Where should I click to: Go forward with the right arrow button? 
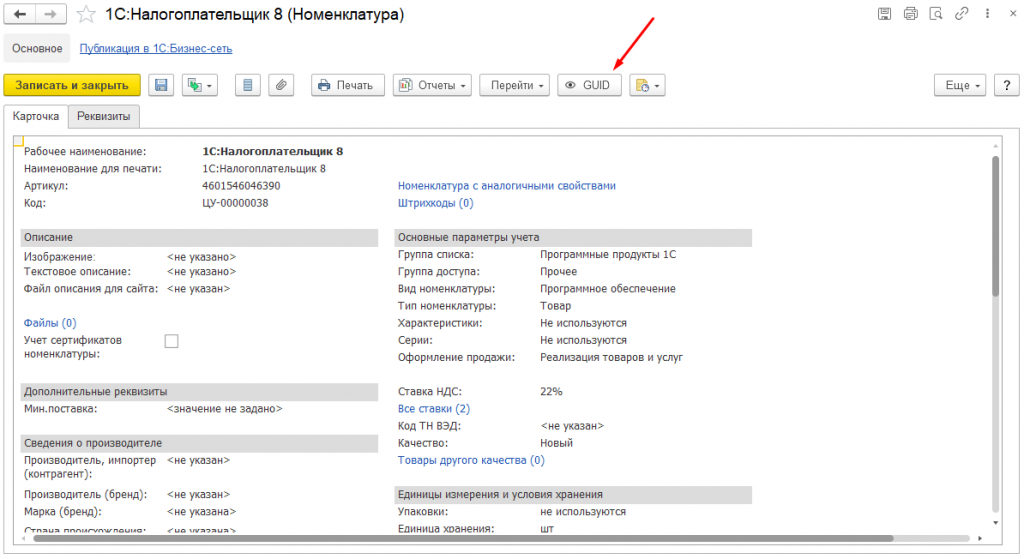click(x=51, y=14)
